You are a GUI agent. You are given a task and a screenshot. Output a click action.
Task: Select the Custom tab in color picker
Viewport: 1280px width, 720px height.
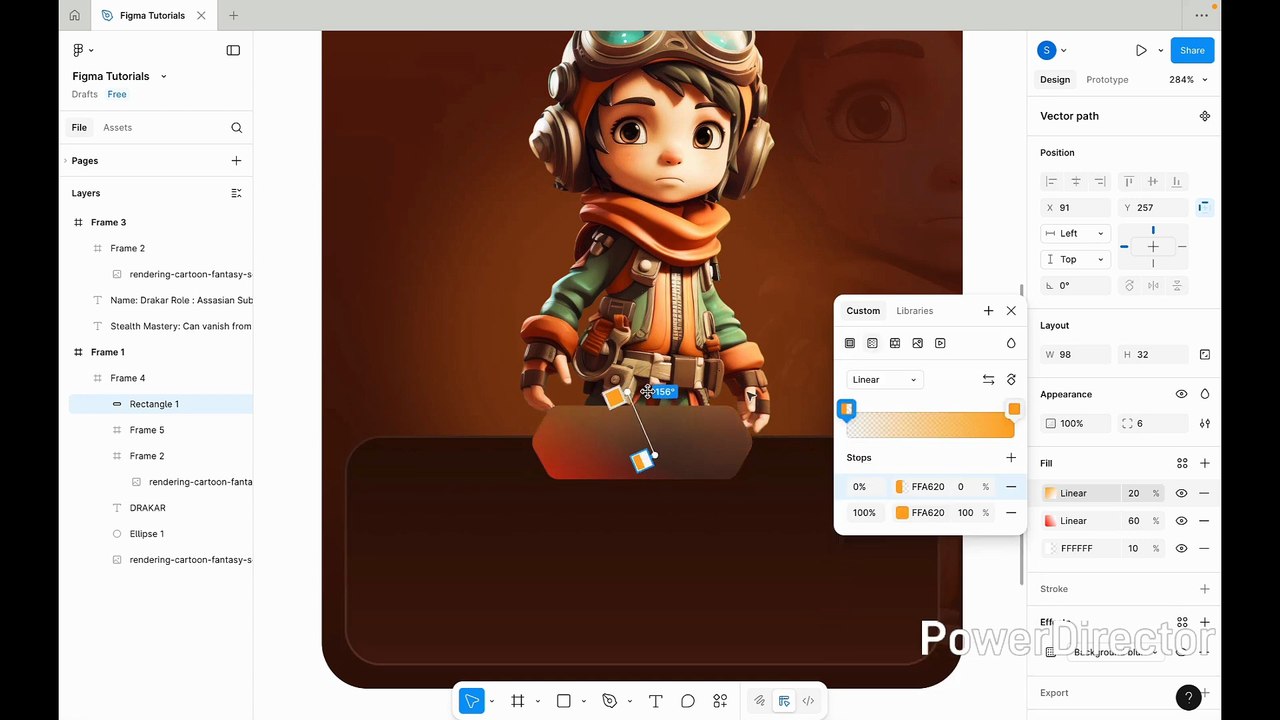point(863,311)
